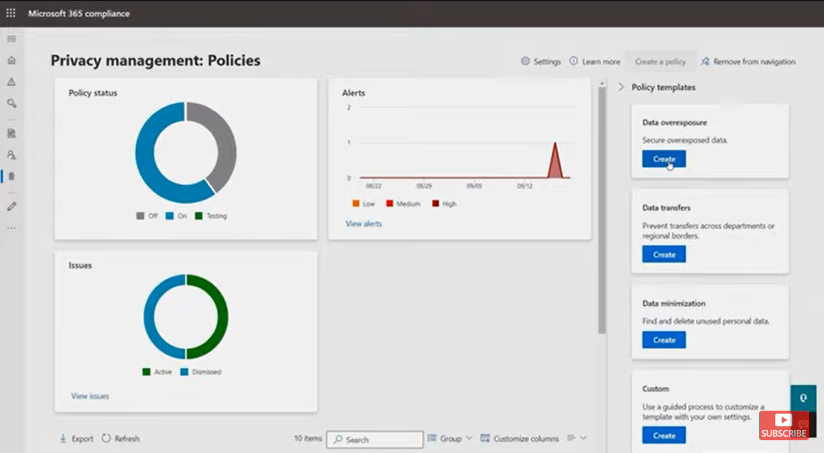Click the Export download icon
Viewport: 824px width, 453px height.
(x=63, y=438)
